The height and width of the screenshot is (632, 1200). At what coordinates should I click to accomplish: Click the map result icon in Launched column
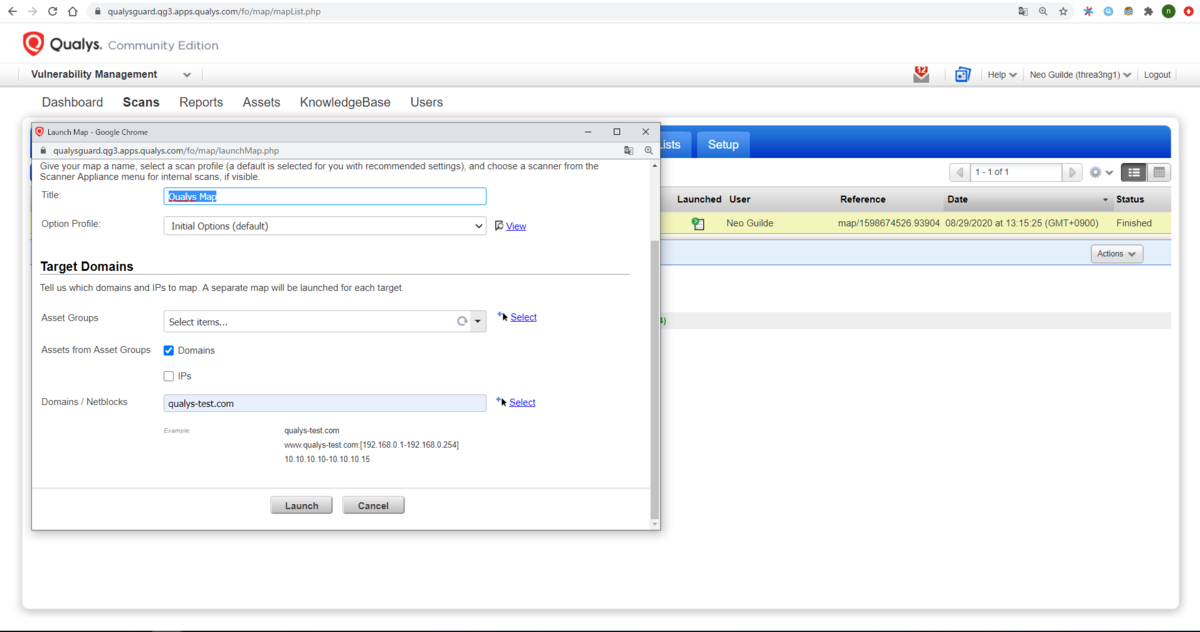(x=698, y=224)
